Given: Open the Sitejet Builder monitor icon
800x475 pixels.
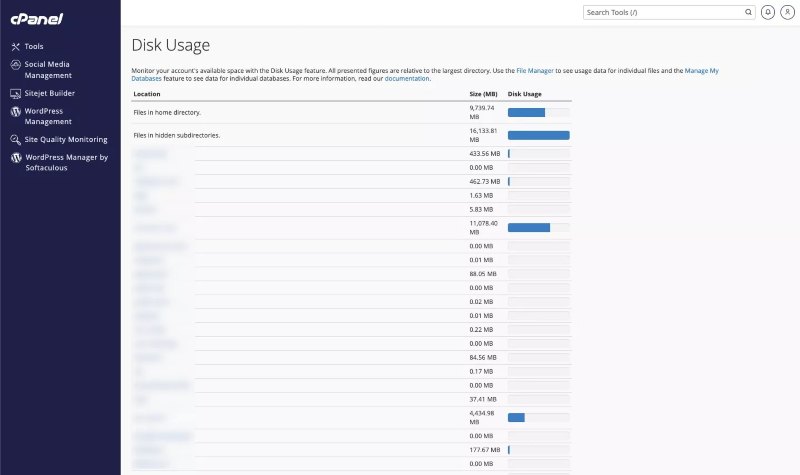Looking at the screenshot, I should coord(16,93).
